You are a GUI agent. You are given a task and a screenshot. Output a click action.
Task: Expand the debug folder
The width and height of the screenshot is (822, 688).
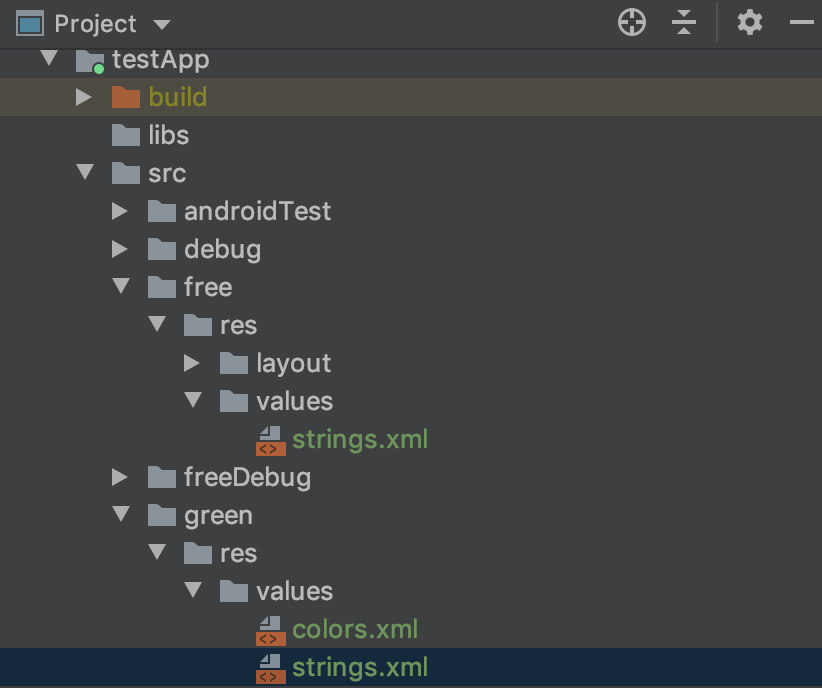(120, 249)
